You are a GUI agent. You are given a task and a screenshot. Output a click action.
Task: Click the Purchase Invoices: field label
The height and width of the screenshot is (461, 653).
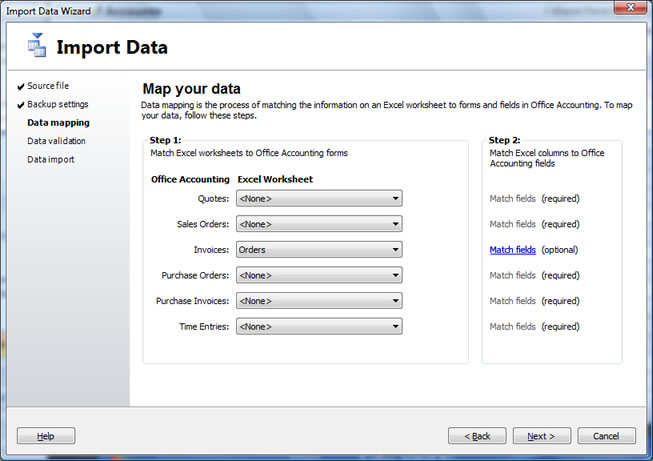[192, 301]
